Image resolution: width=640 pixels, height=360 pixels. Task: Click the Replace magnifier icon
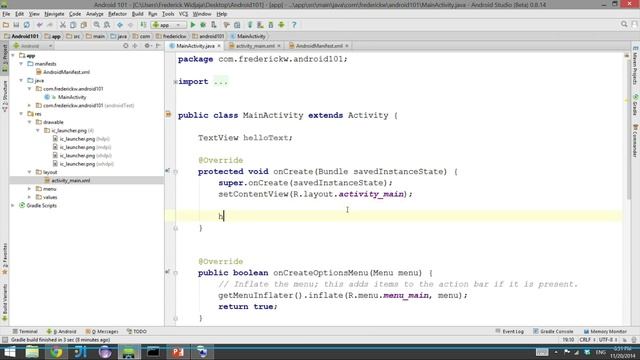(107, 25)
